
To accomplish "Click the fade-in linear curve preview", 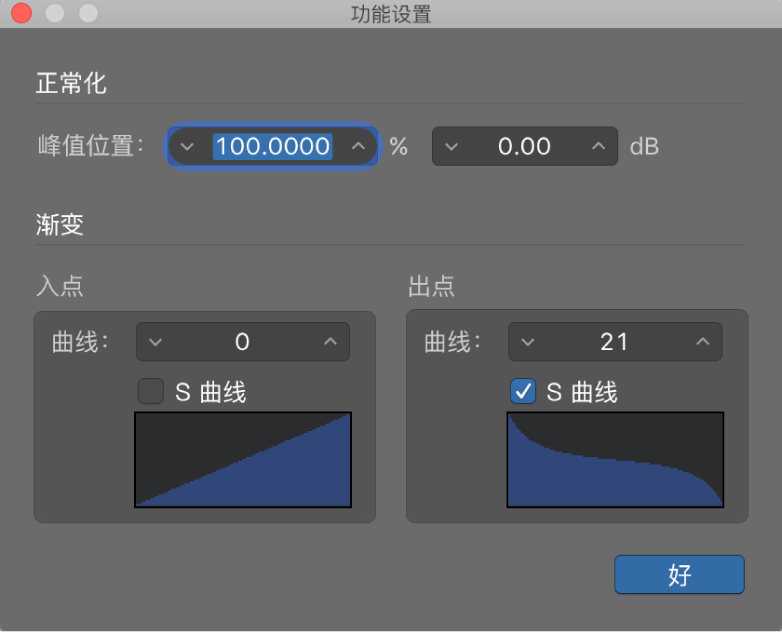I will click(x=243, y=460).
